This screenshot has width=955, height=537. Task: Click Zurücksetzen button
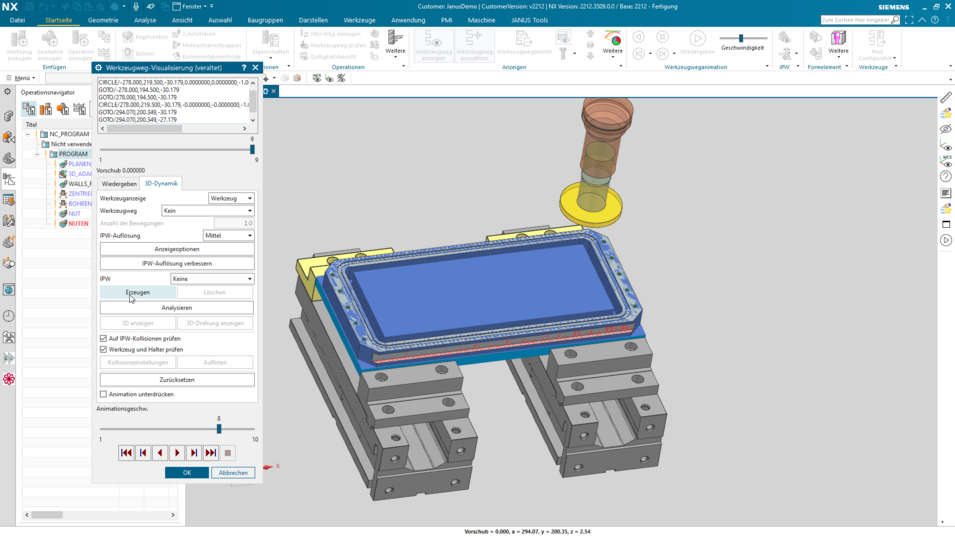[x=177, y=380]
